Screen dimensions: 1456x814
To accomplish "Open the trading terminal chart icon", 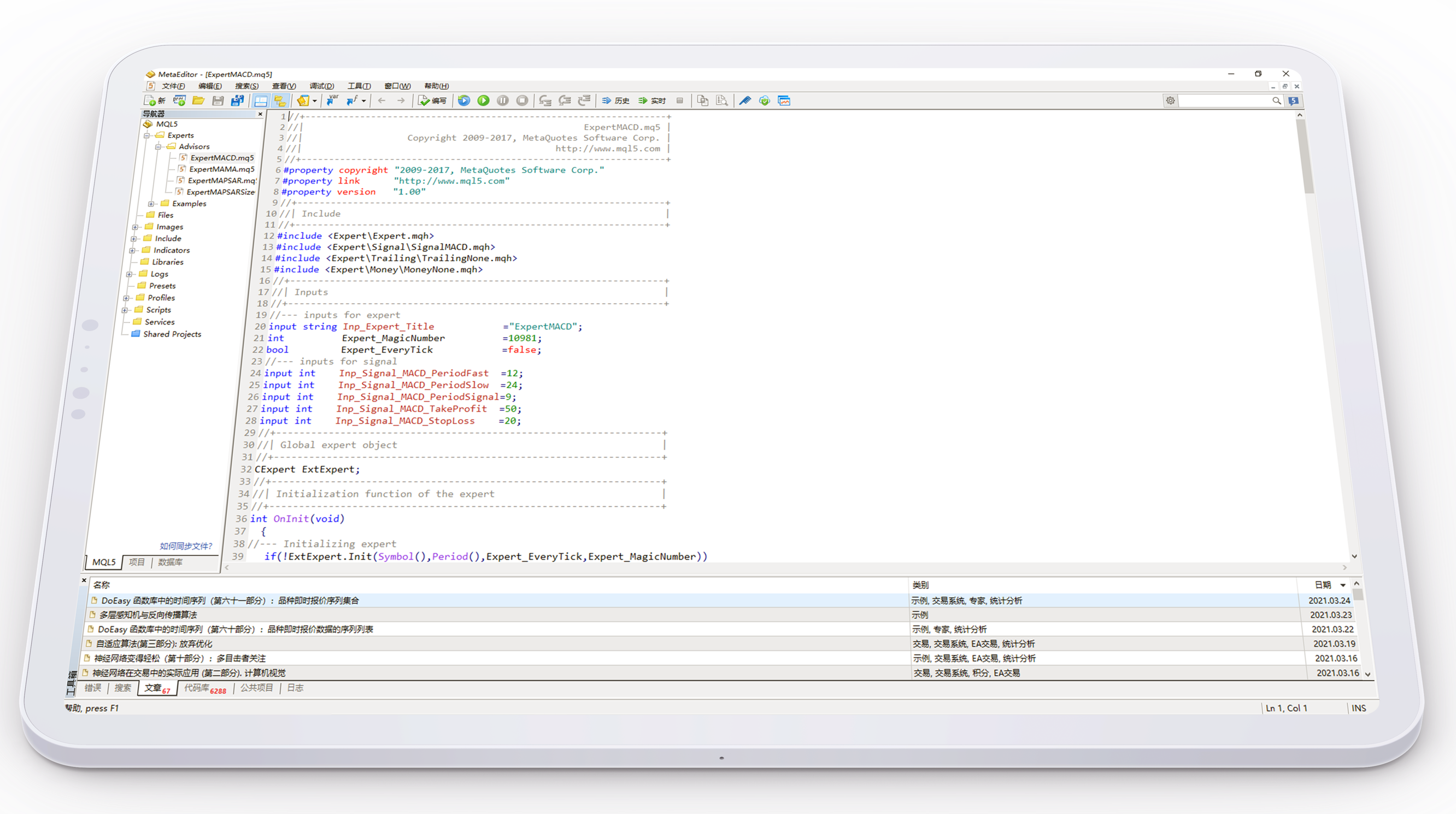I will click(x=784, y=101).
